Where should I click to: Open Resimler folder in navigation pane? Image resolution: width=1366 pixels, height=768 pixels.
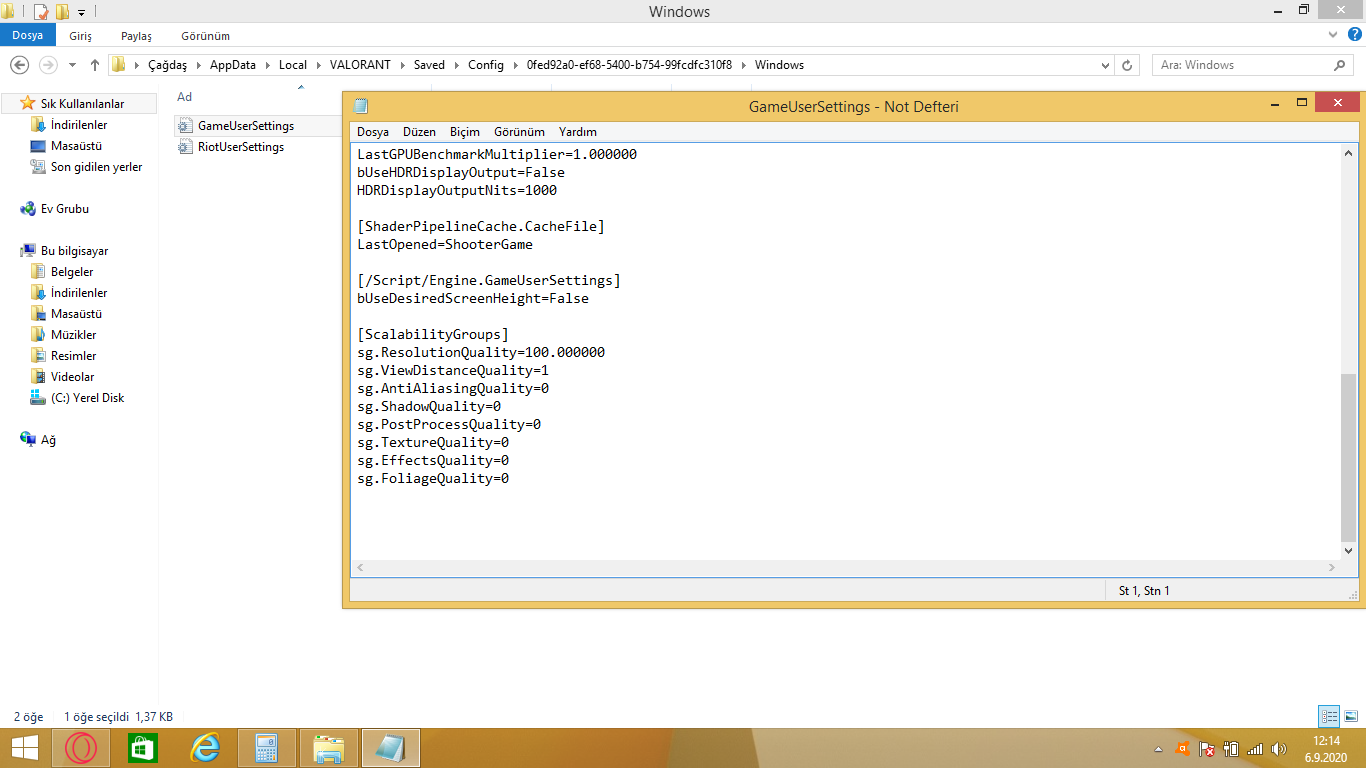tap(74, 356)
